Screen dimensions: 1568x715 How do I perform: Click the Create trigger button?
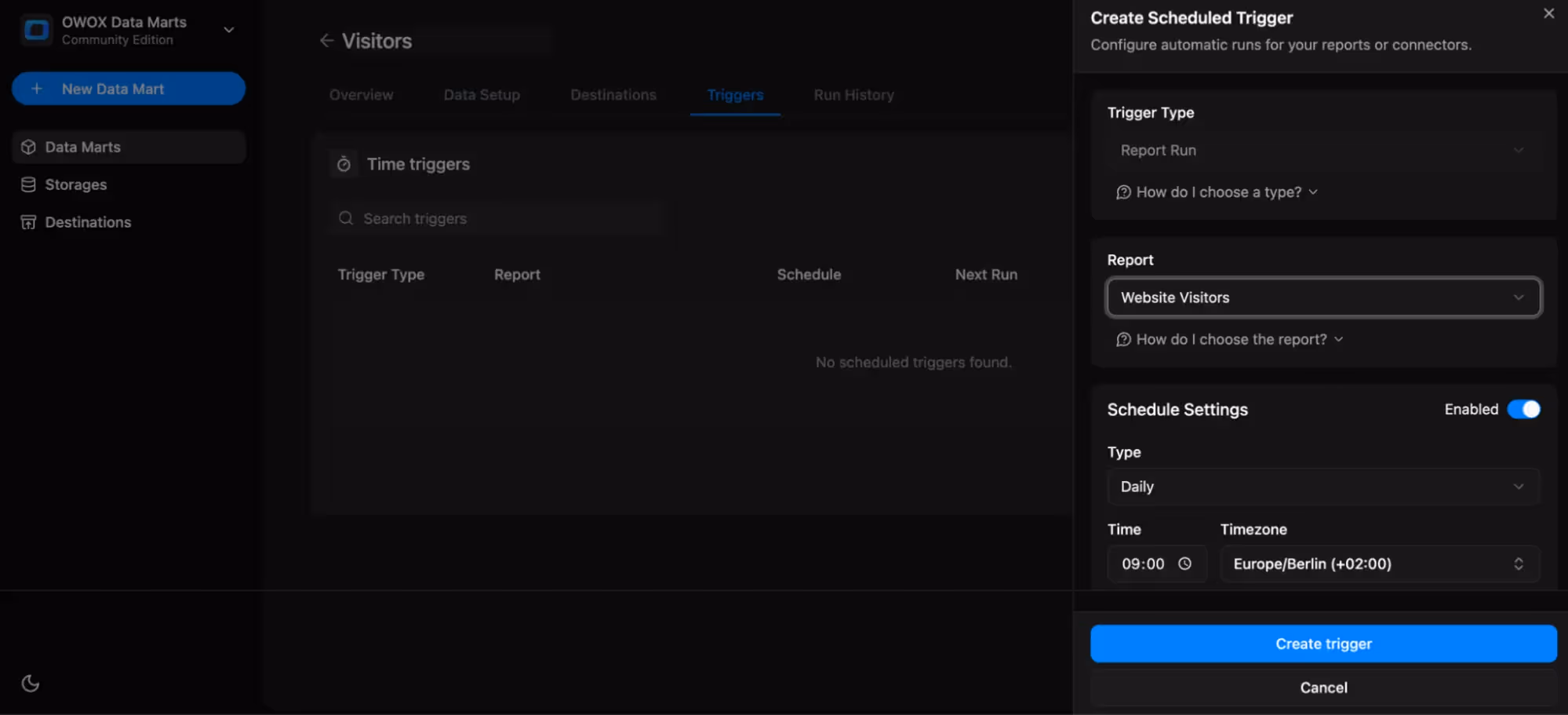point(1323,643)
